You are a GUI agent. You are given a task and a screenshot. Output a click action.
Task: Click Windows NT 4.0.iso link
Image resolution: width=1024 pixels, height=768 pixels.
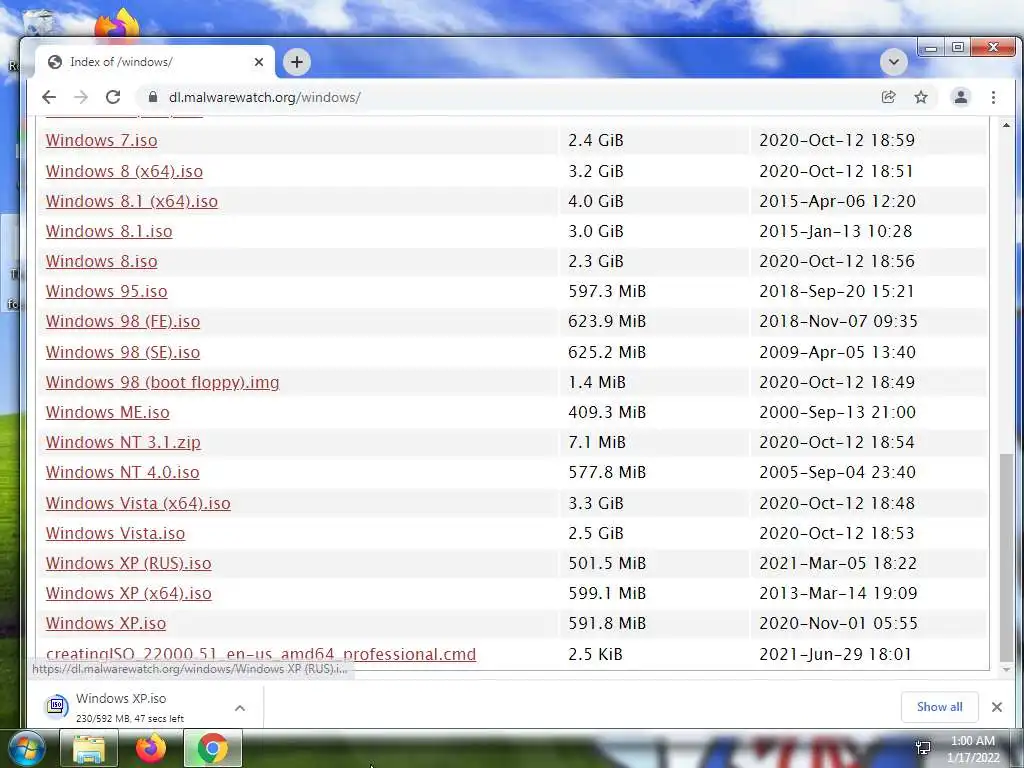click(122, 472)
